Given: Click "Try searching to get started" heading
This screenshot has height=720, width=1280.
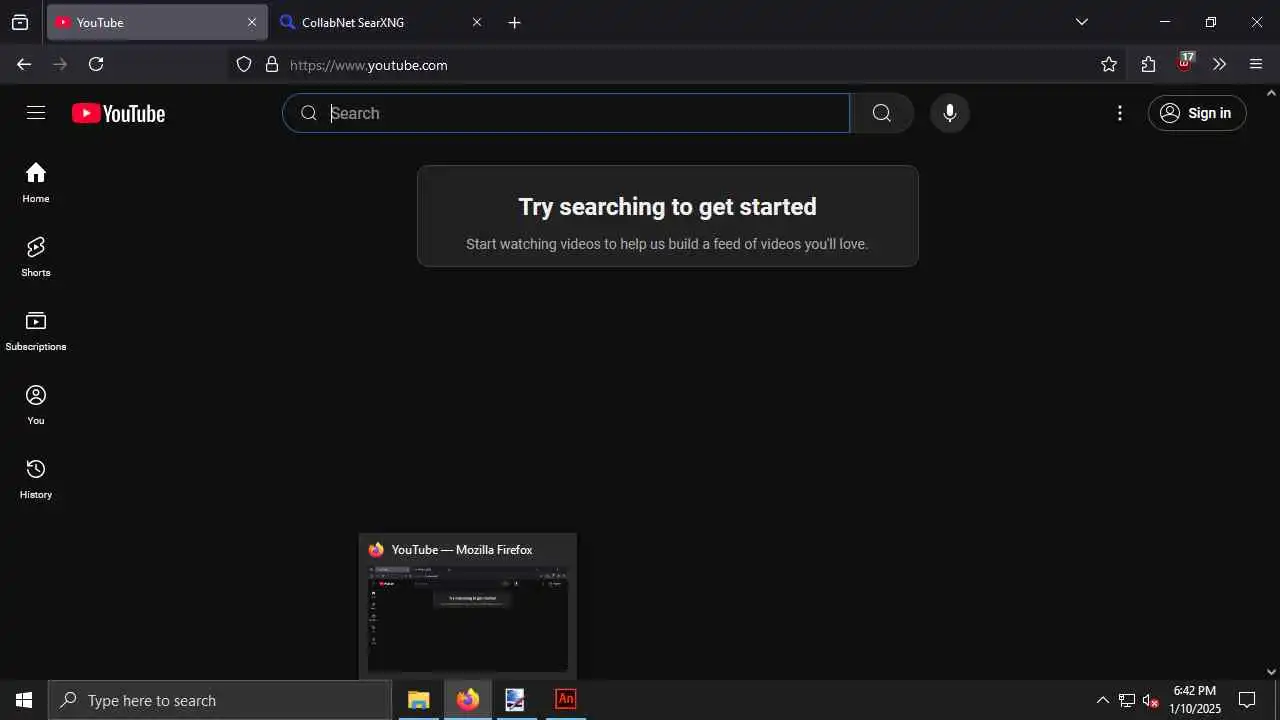Looking at the screenshot, I should pos(667,207).
